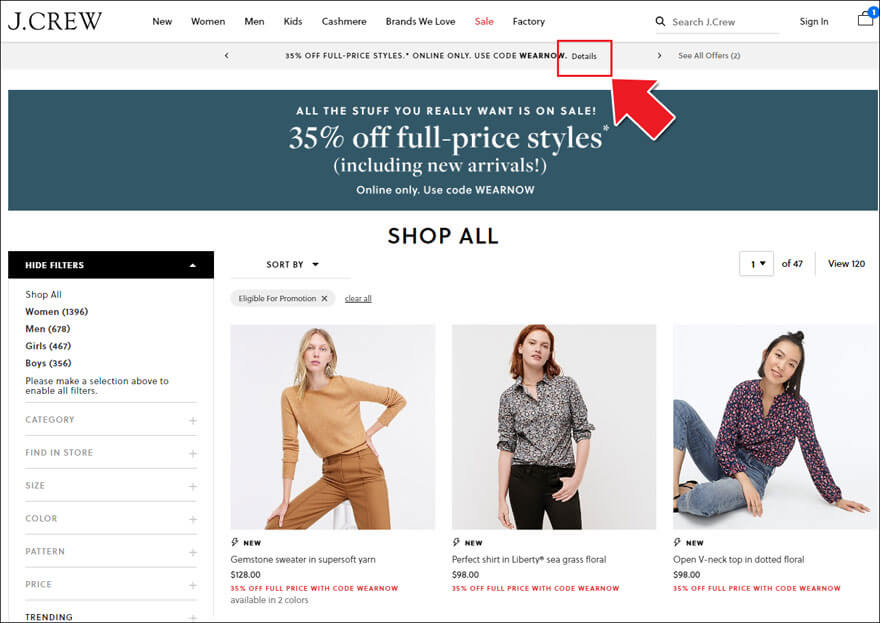Image resolution: width=880 pixels, height=623 pixels.
Task: Click the clear all filters link
Action: tap(358, 299)
